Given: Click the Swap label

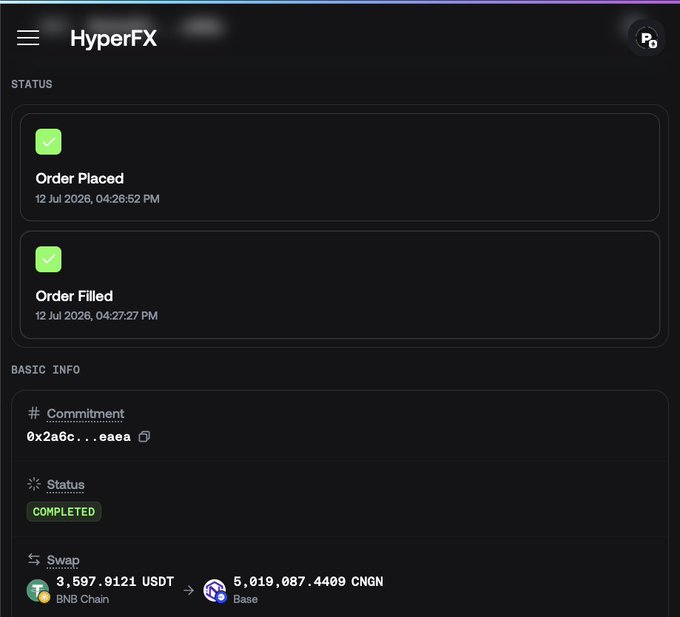Looking at the screenshot, I should (63, 560).
